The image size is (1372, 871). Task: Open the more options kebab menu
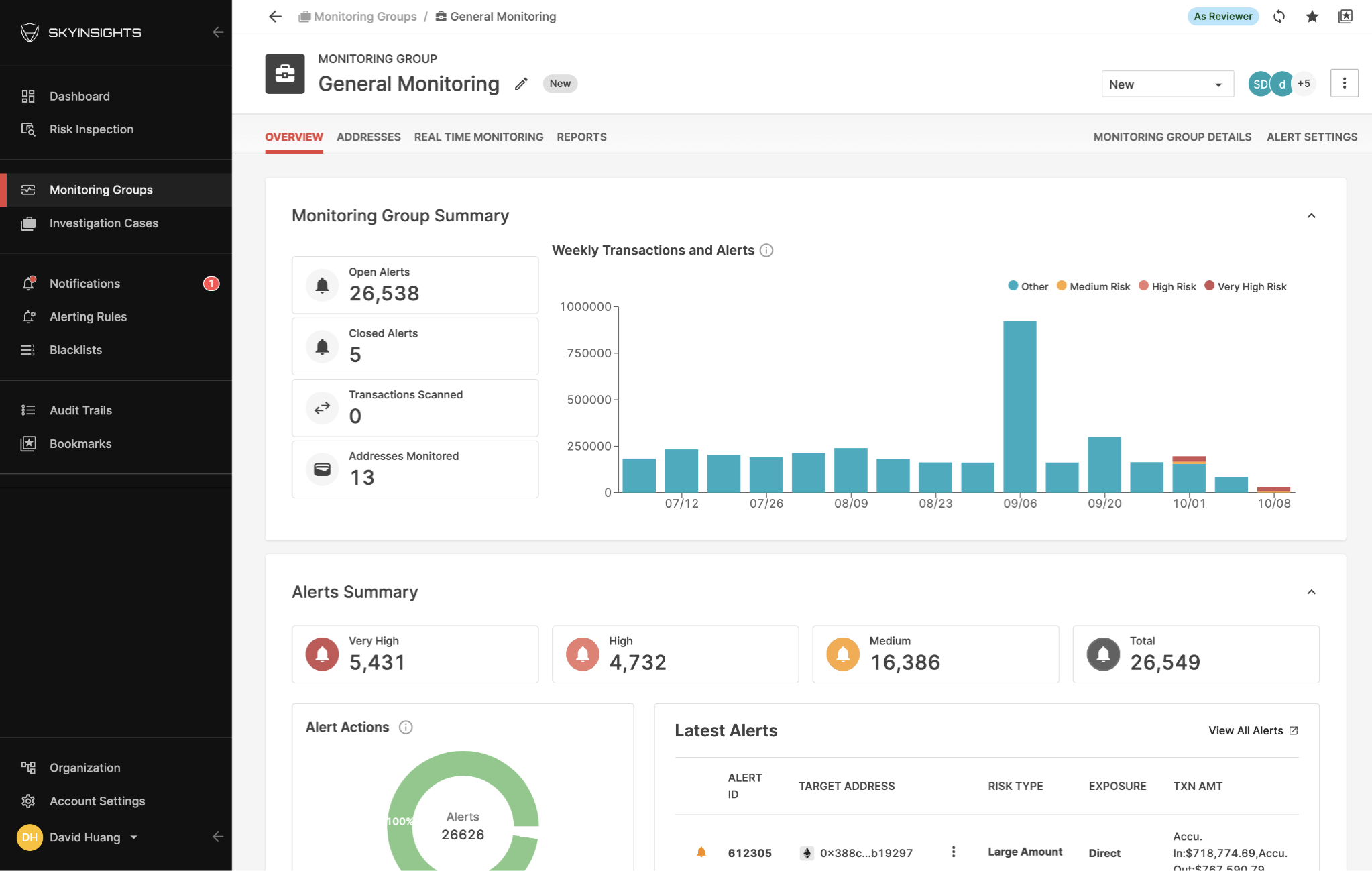1344,83
